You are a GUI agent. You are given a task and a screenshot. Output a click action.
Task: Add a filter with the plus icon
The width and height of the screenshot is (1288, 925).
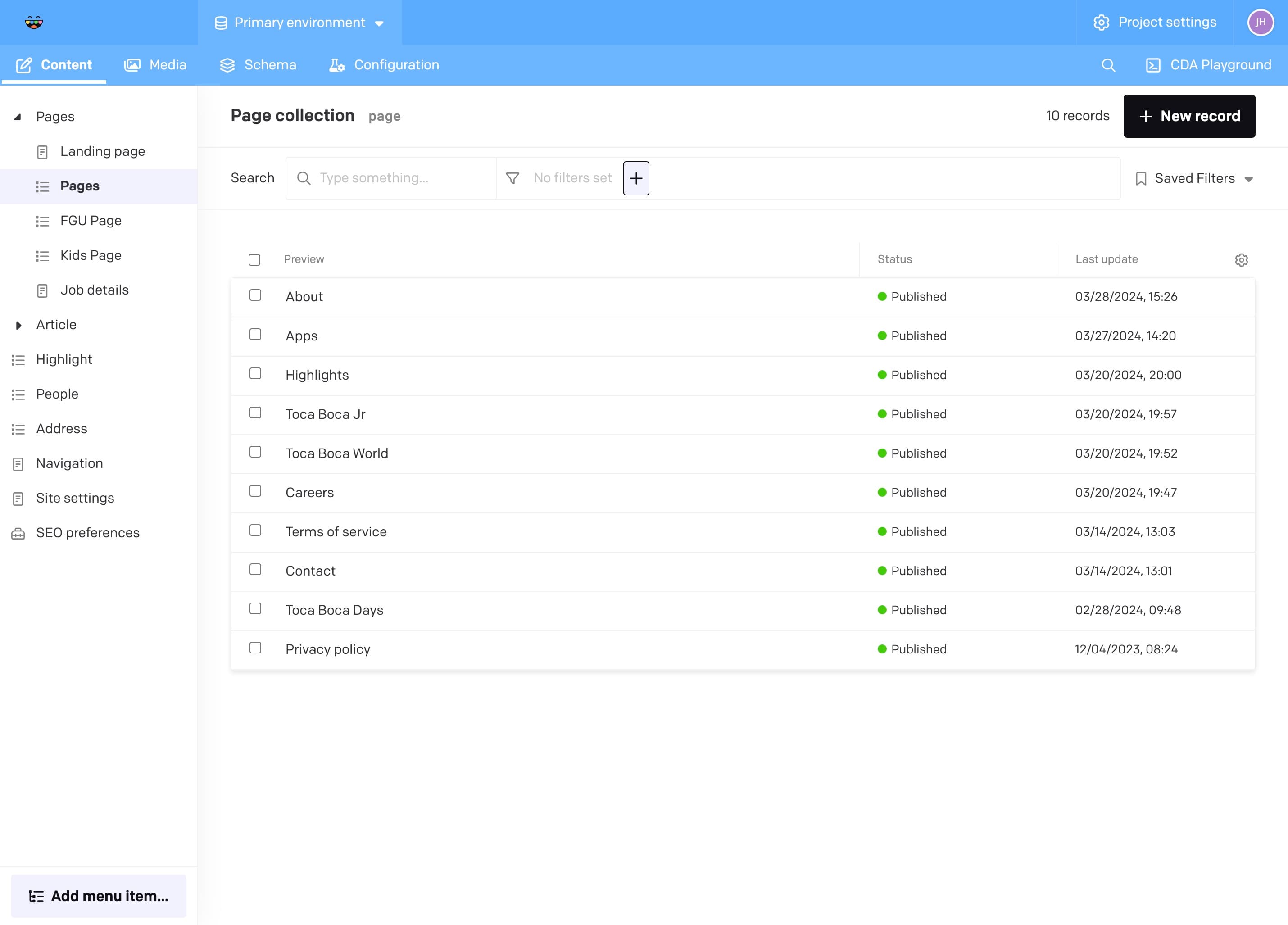635,178
